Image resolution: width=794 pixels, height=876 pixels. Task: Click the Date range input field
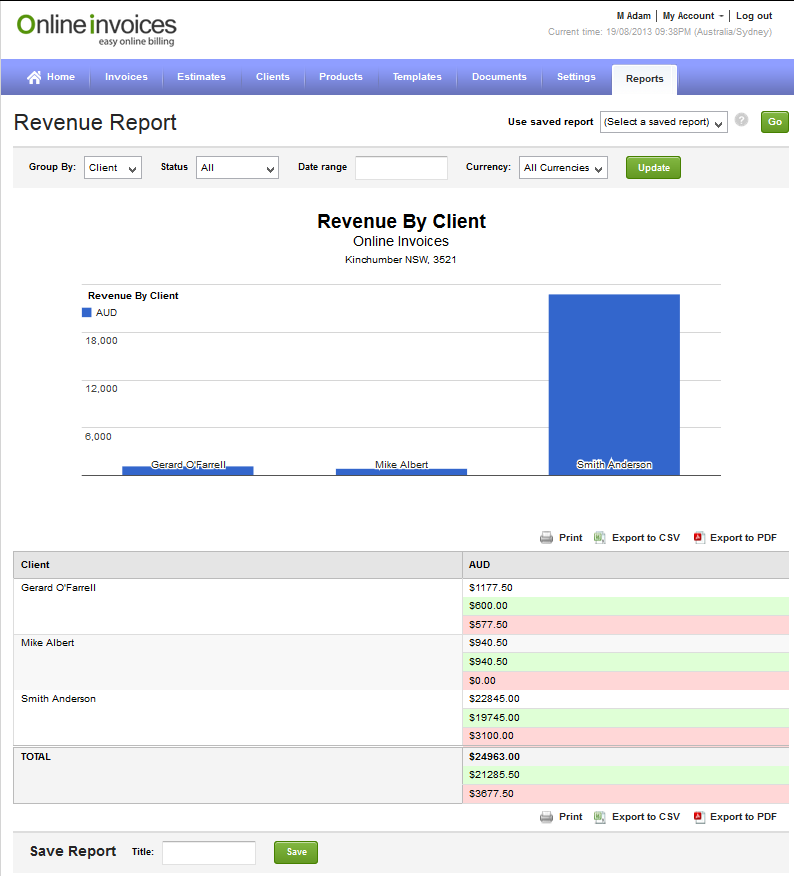(401, 168)
